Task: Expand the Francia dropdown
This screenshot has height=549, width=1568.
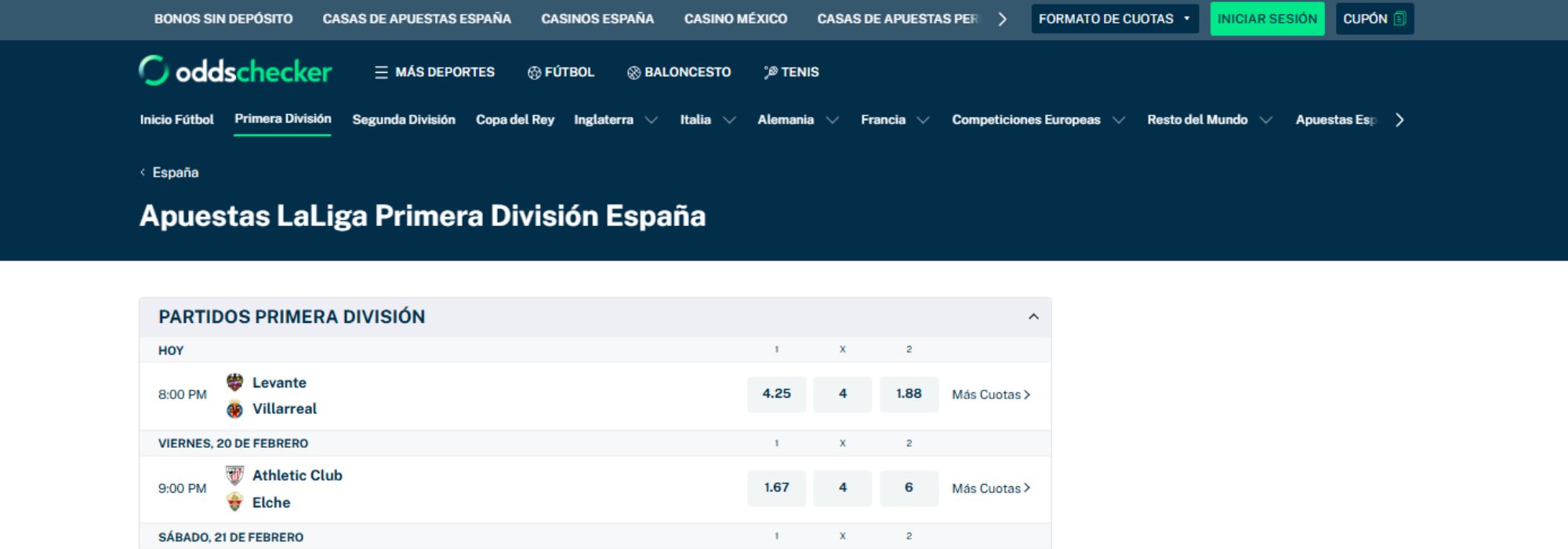Action: point(895,119)
